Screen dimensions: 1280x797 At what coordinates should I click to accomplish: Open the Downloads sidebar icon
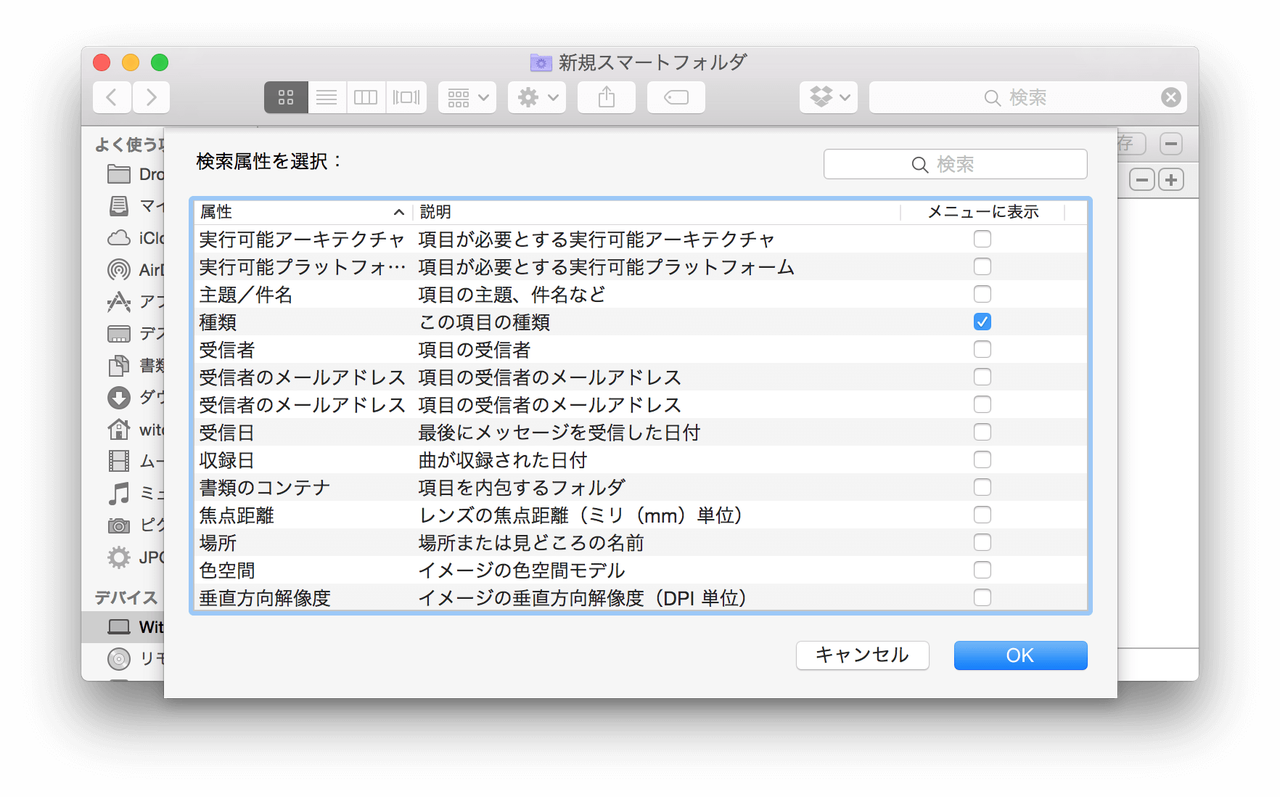coord(119,398)
